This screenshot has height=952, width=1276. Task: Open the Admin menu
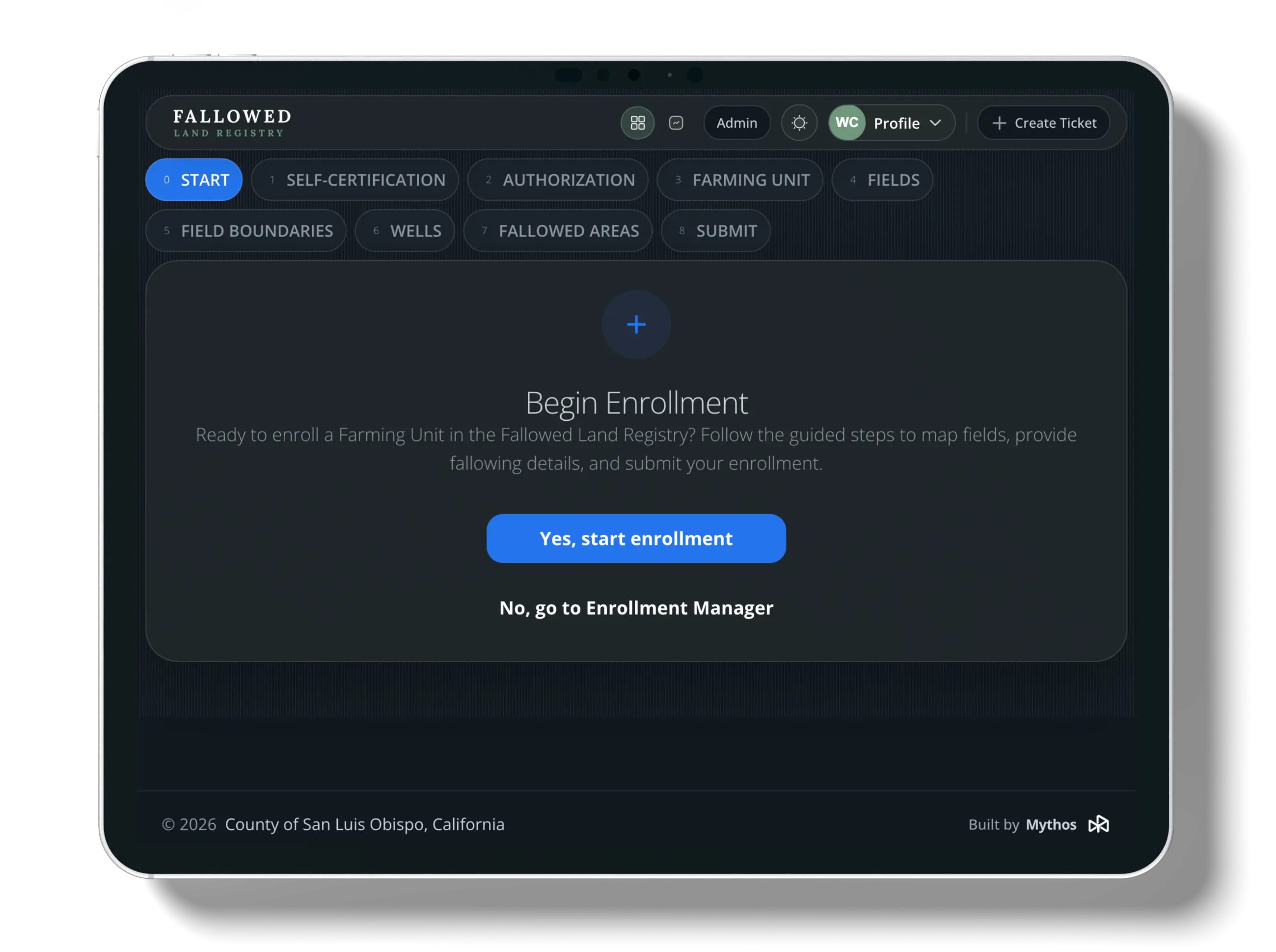pos(736,123)
